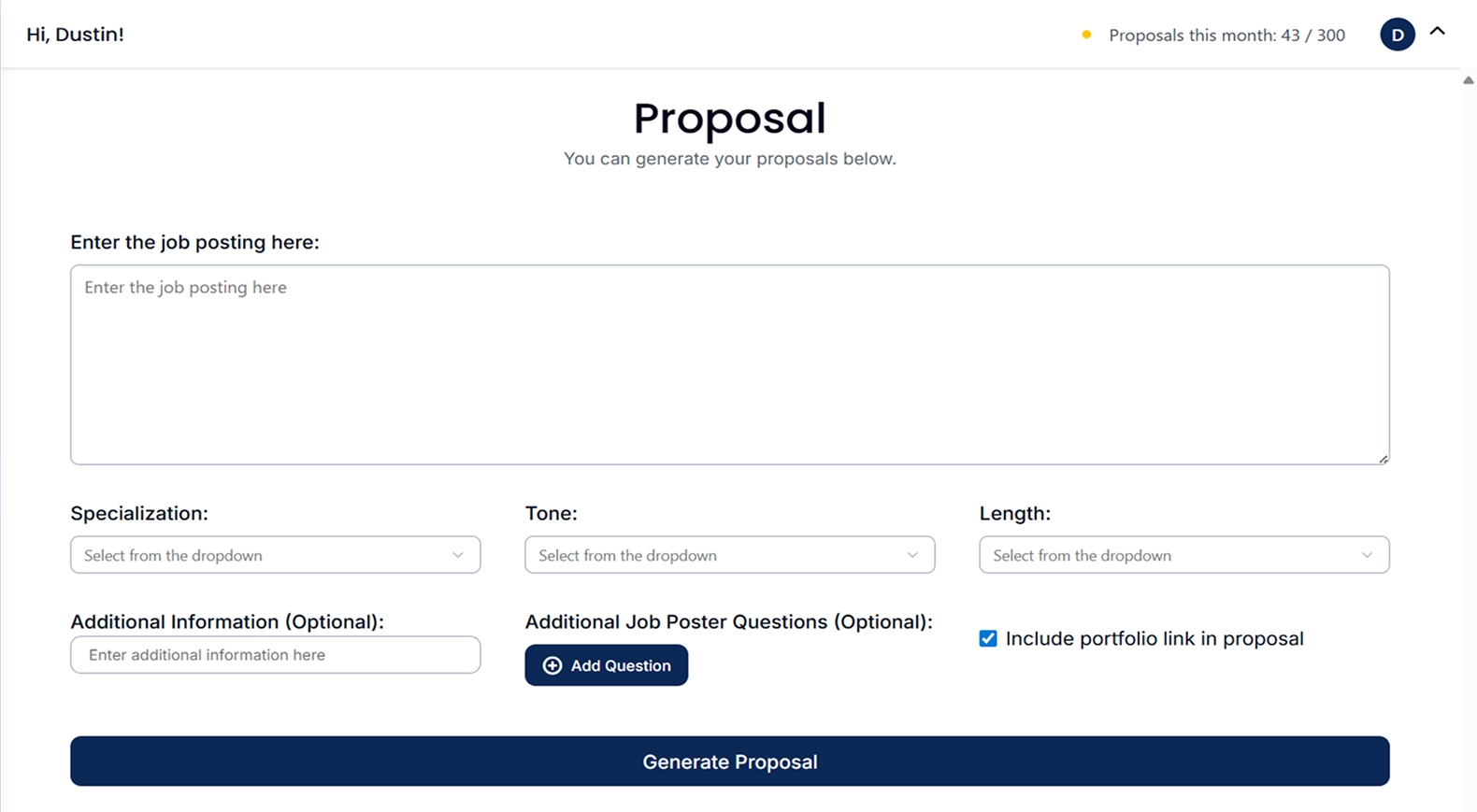
Task: Click the Additional Information input field
Action: pos(275,655)
